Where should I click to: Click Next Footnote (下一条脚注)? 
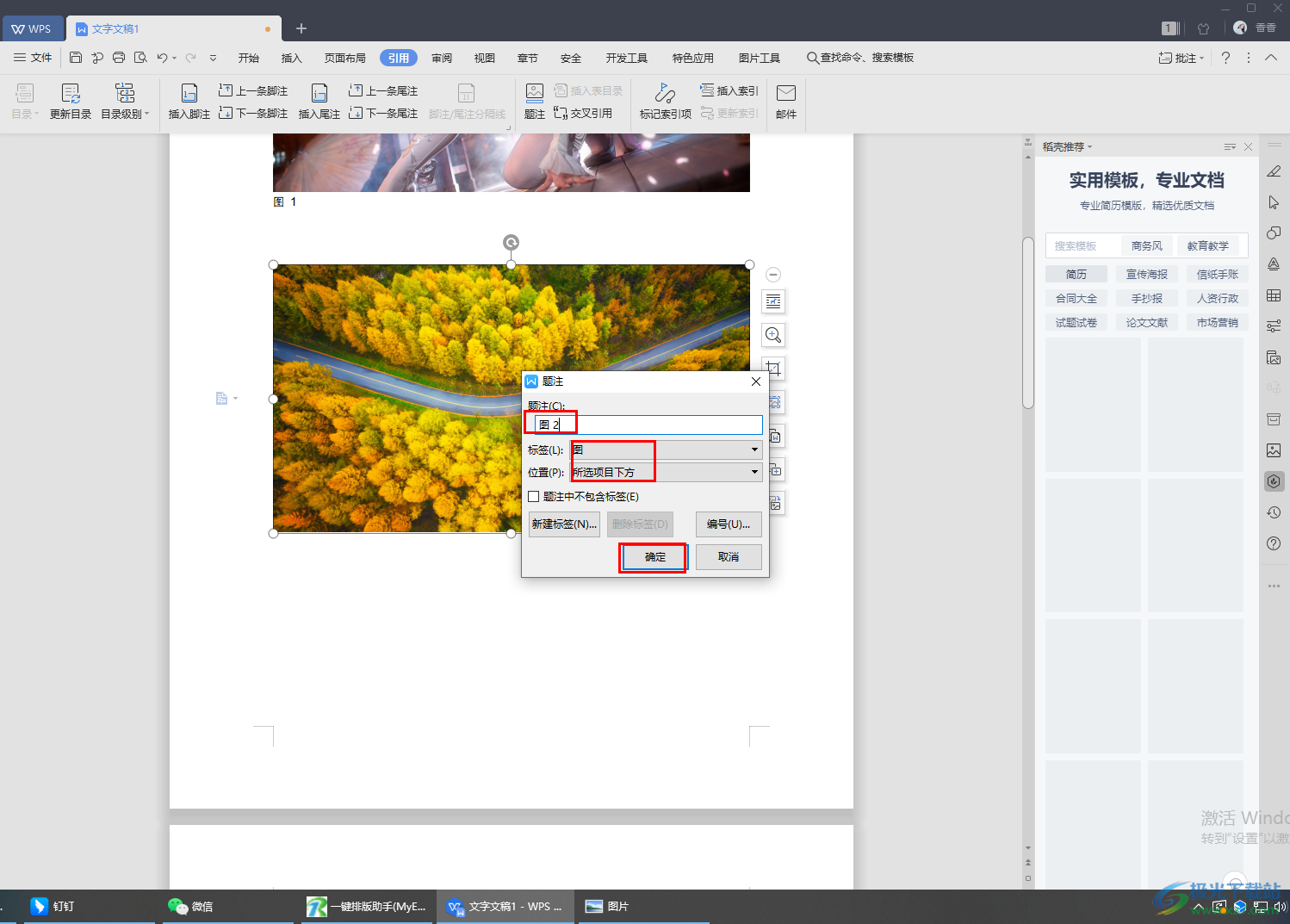pyautogui.click(x=253, y=113)
